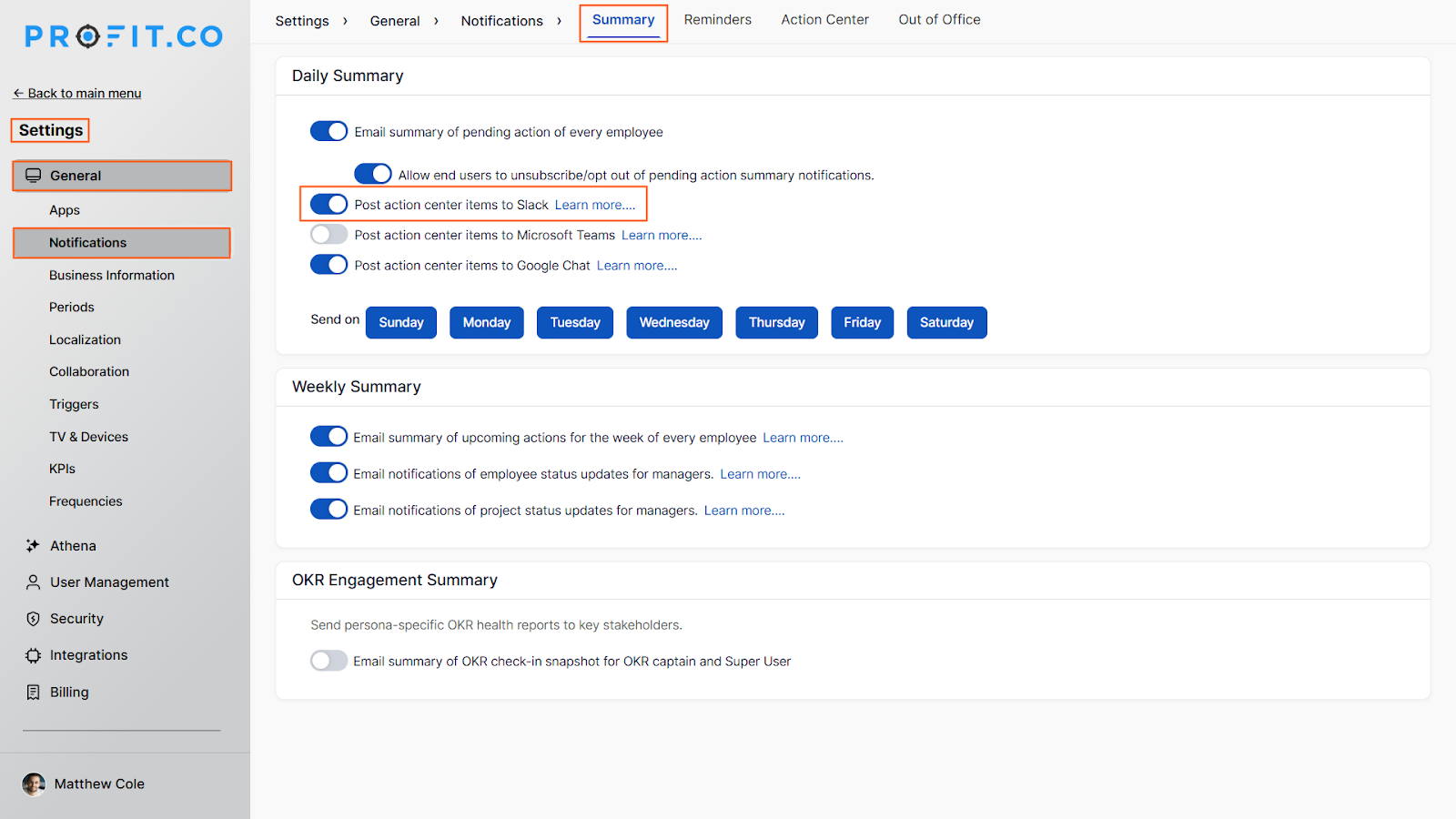Image resolution: width=1456 pixels, height=819 pixels.
Task: Click the General monitor icon in sidebar
Action: tap(34, 176)
